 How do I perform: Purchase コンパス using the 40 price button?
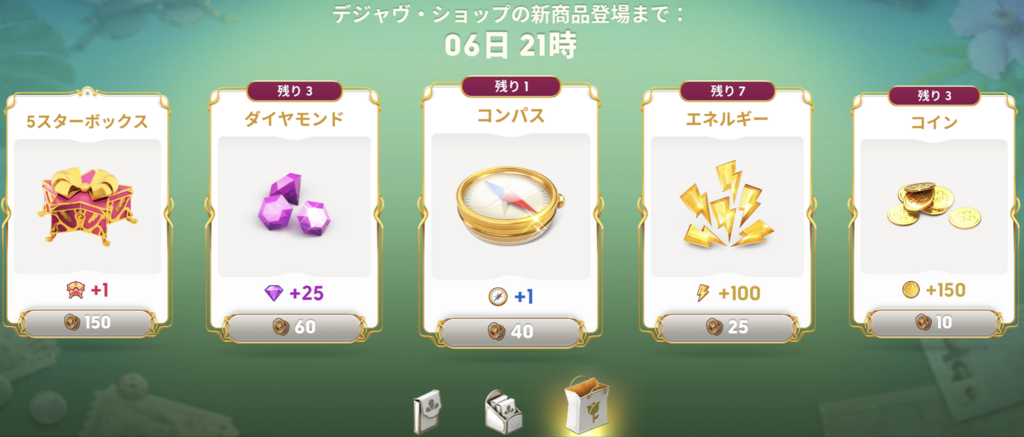coord(511,332)
